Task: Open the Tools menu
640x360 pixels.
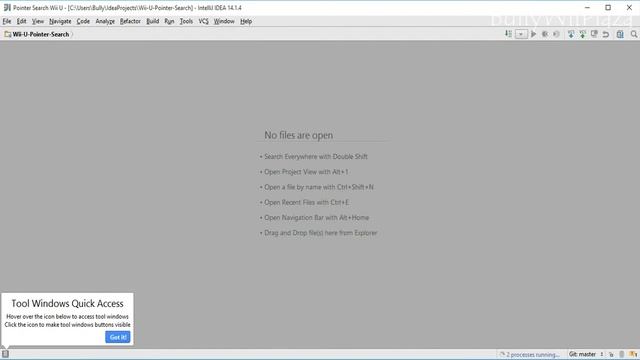Action: pos(186,21)
